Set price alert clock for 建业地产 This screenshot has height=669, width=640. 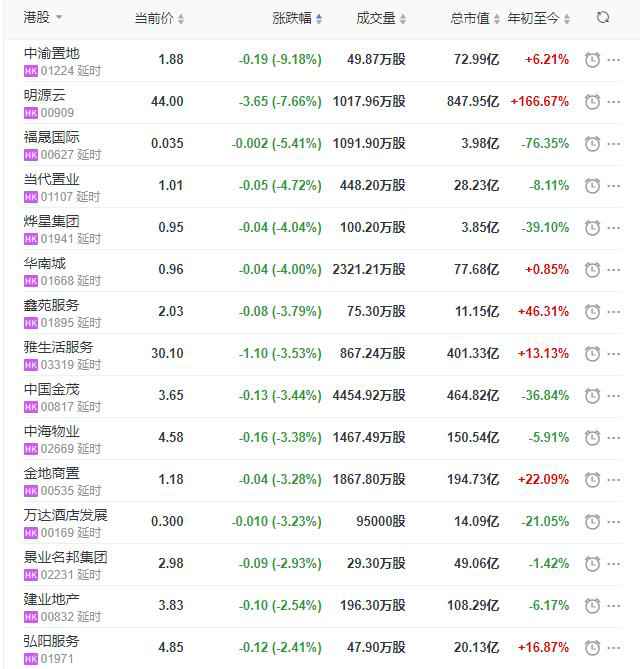(x=592, y=606)
